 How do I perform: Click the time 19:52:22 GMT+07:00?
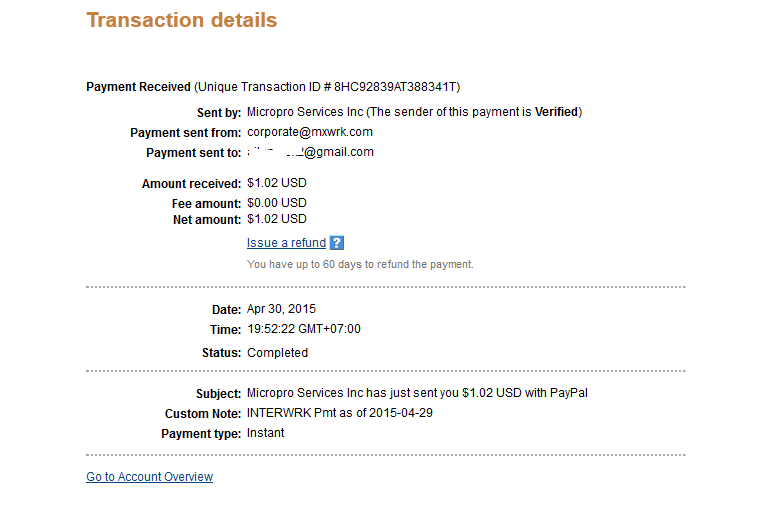point(303,329)
